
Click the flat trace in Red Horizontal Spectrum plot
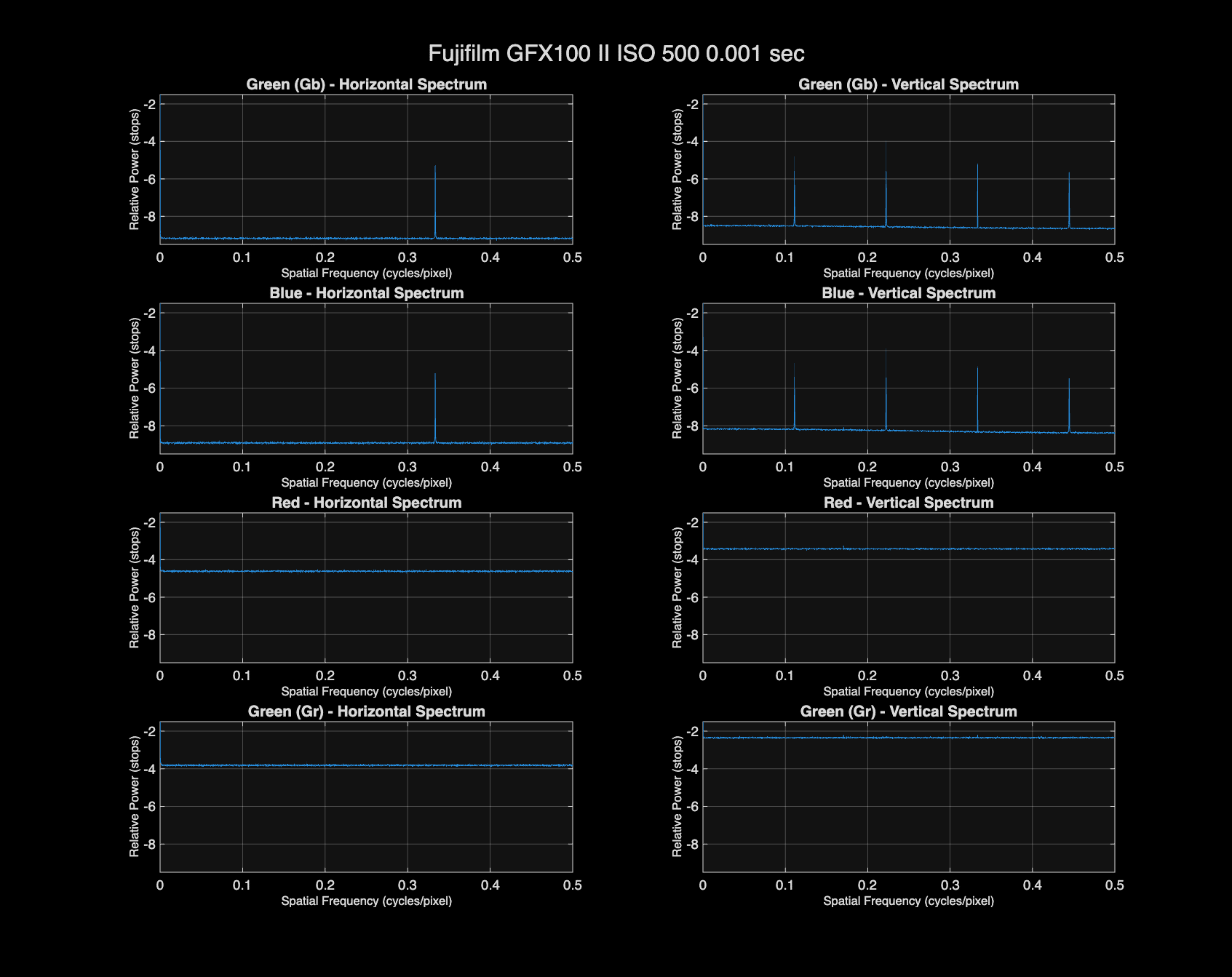366,571
